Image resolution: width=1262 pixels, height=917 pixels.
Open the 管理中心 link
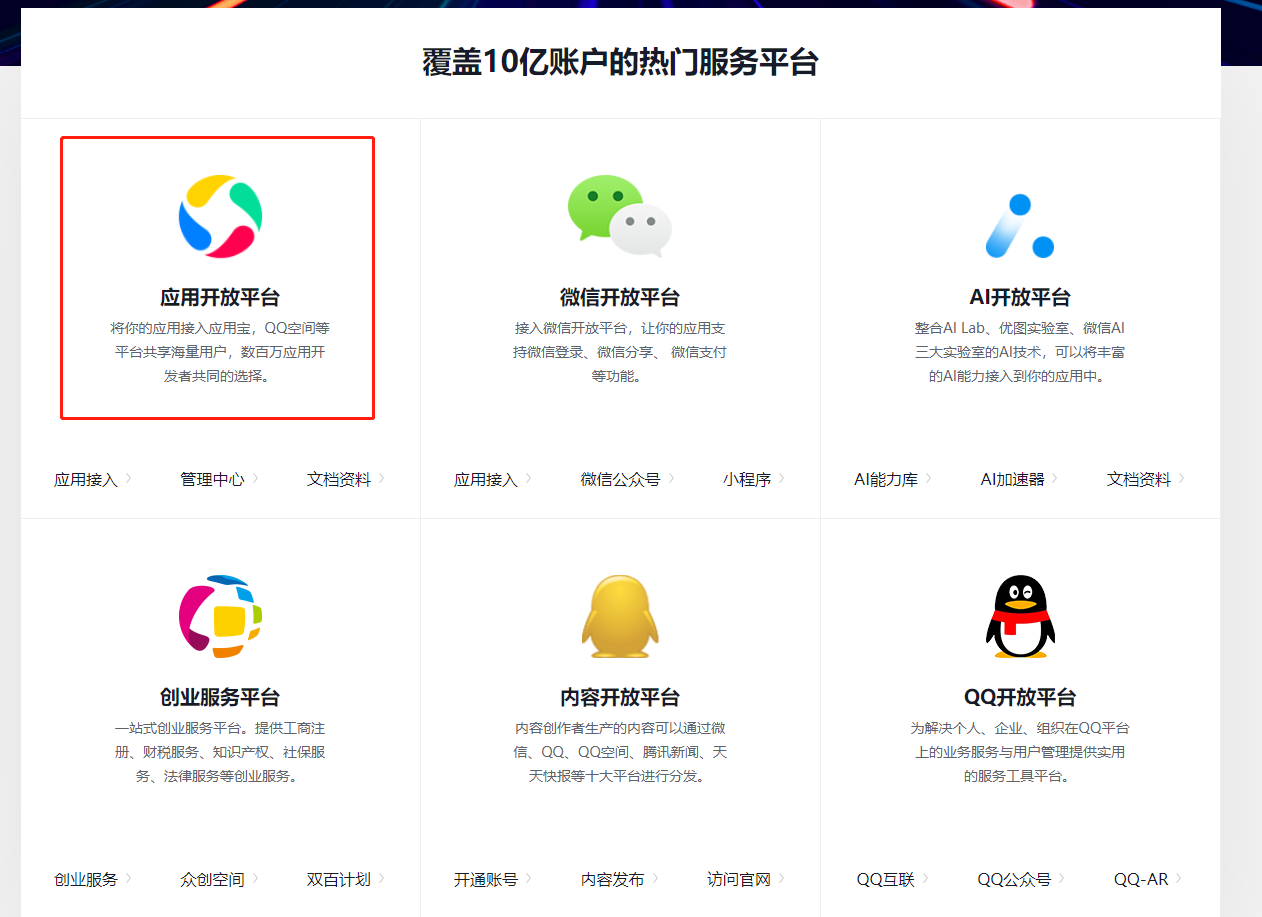pyautogui.click(x=212, y=479)
